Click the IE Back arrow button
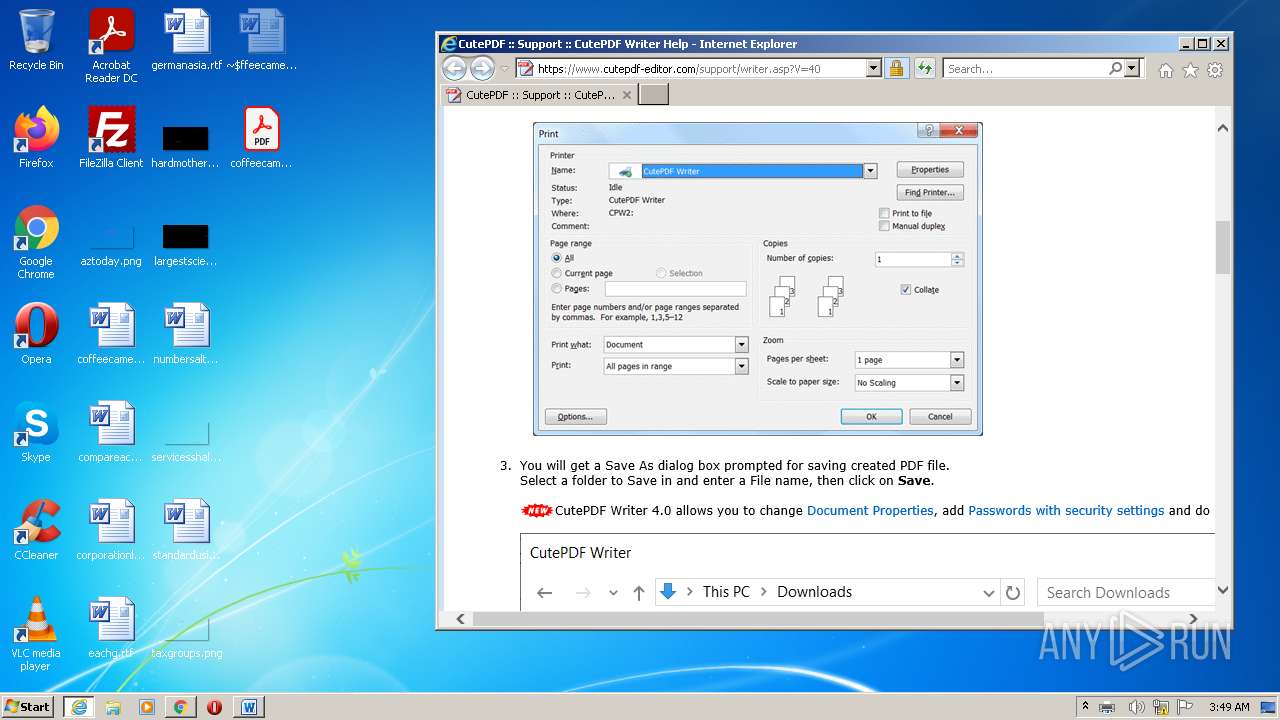The height and width of the screenshot is (720, 1280). (x=454, y=68)
